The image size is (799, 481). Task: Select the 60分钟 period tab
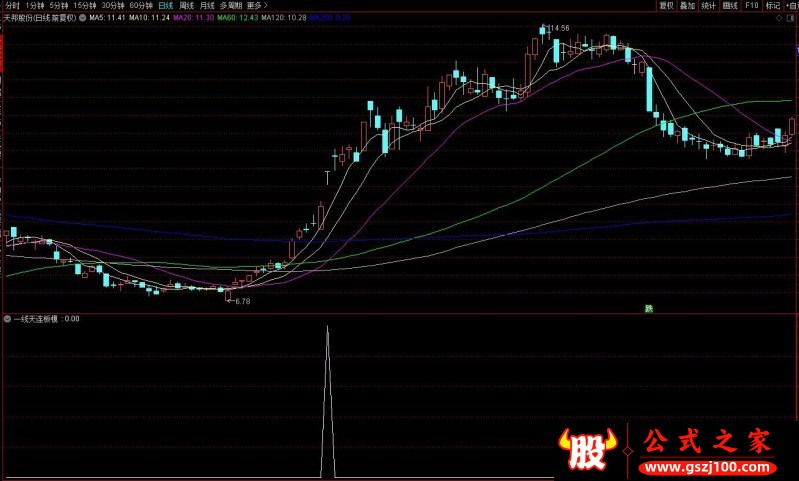(139, 5)
